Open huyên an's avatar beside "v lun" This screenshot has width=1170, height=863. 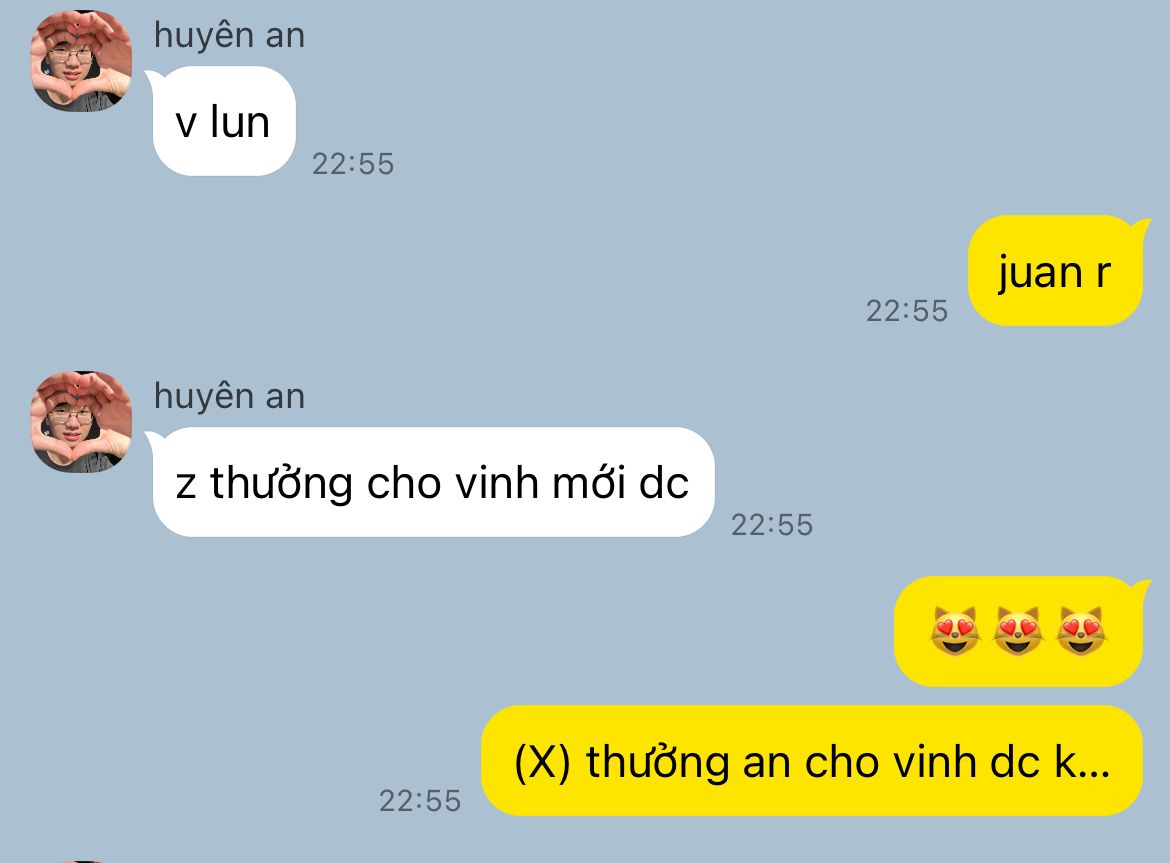pos(81,61)
